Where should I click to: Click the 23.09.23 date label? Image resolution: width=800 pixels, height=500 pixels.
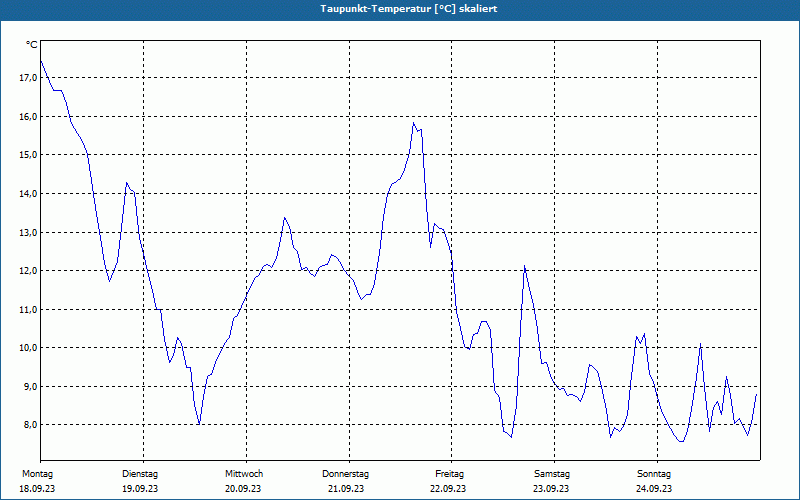coord(551,489)
